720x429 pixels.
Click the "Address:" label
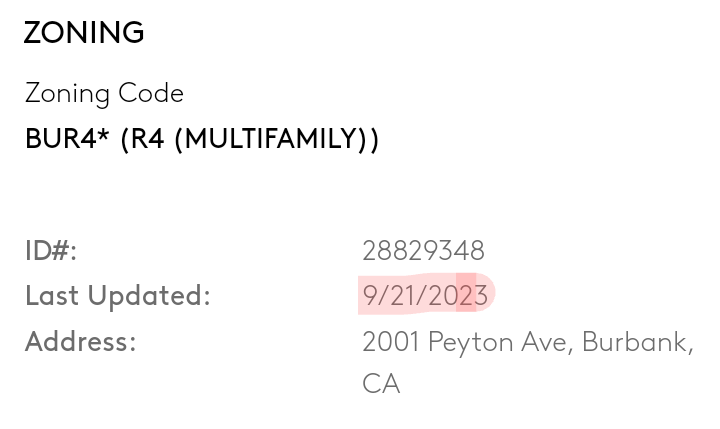pyautogui.click(x=80, y=342)
